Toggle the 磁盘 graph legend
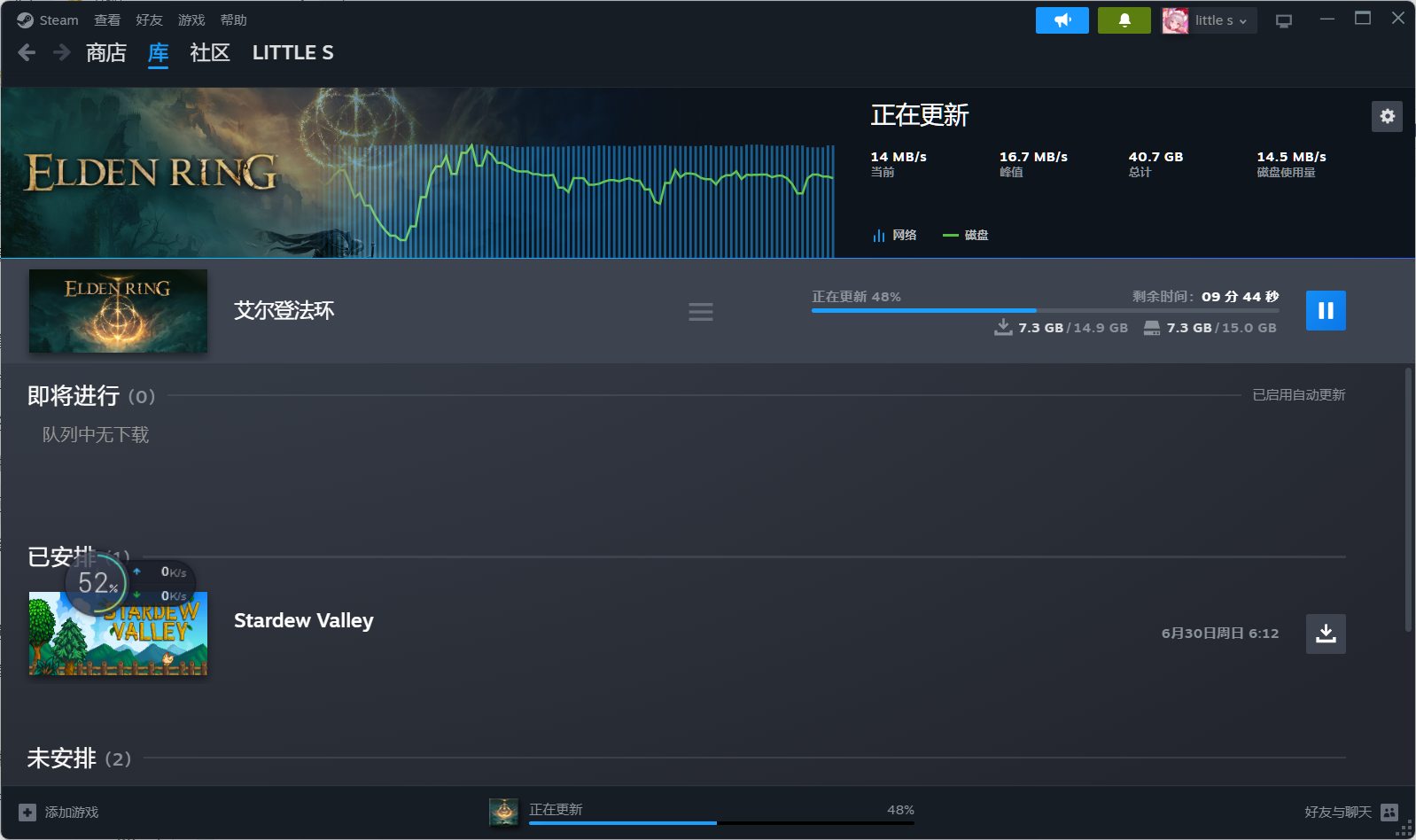The image size is (1416, 840). coord(966,235)
